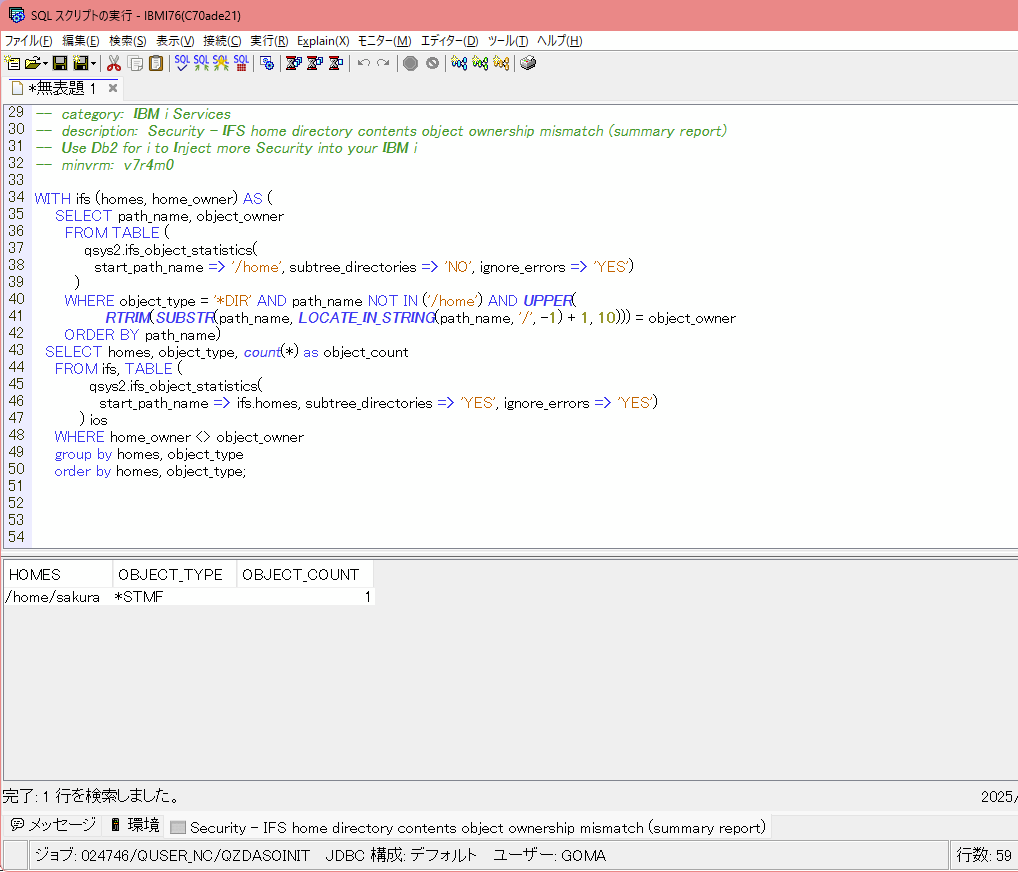
Task: Click the HOMES column header
Action: pyautogui.click(x=58, y=575)
